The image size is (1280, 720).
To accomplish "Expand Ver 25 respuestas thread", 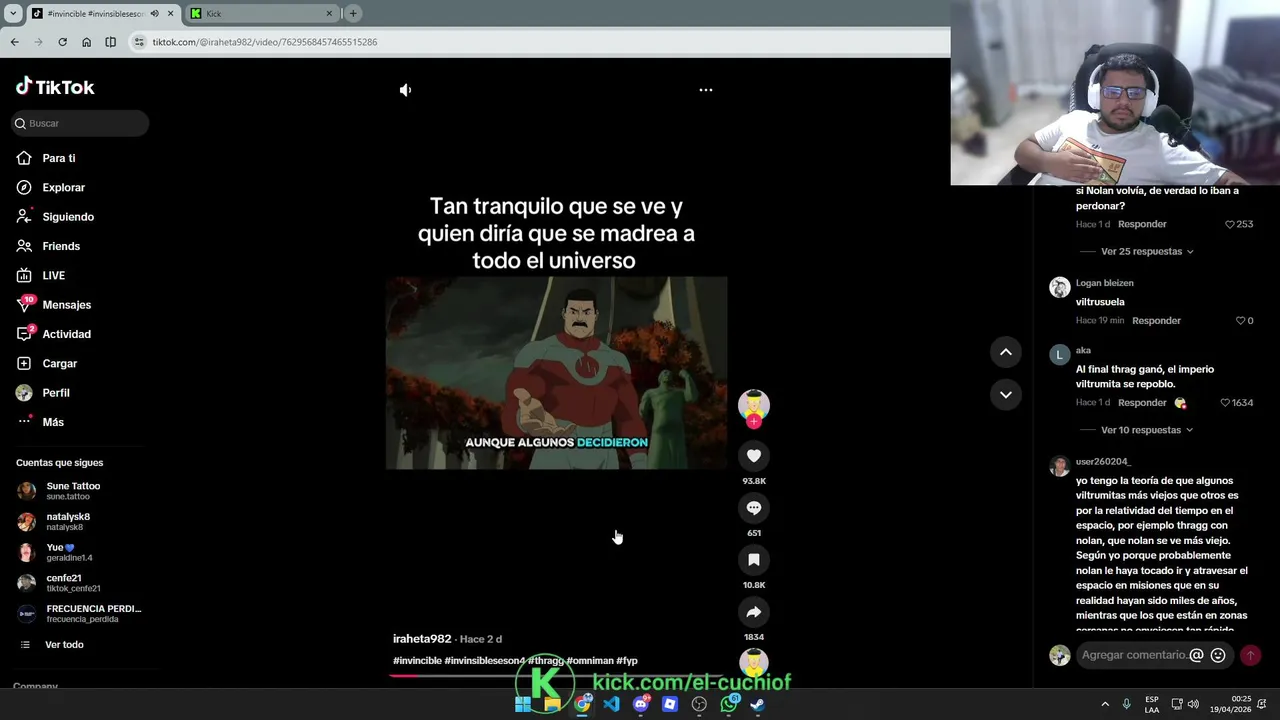I will [1147, 251].
